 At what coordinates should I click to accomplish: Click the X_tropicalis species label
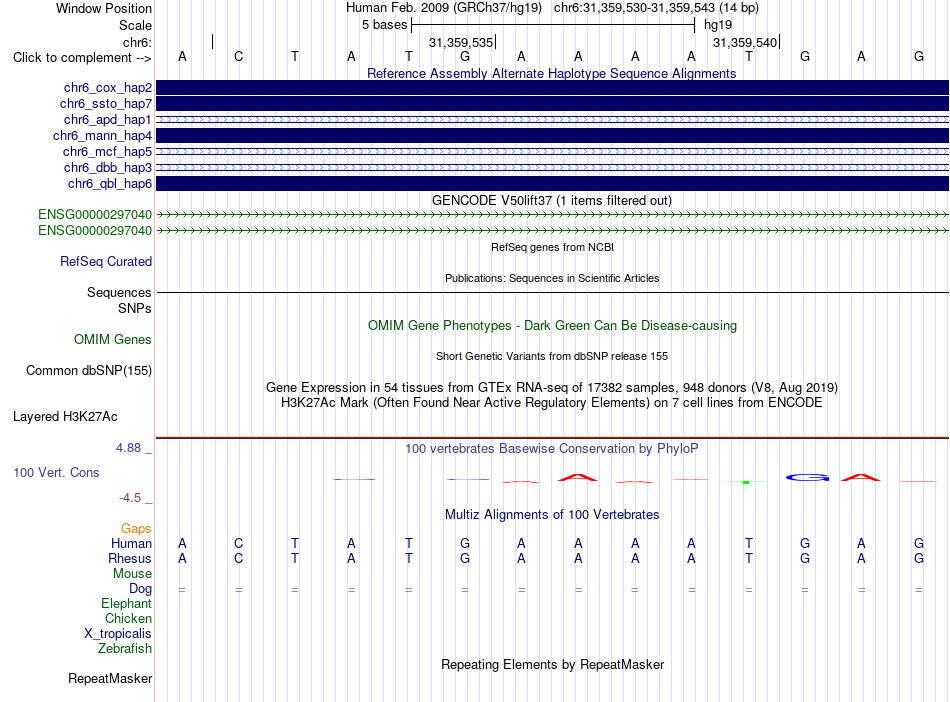(x=118, y=634)
